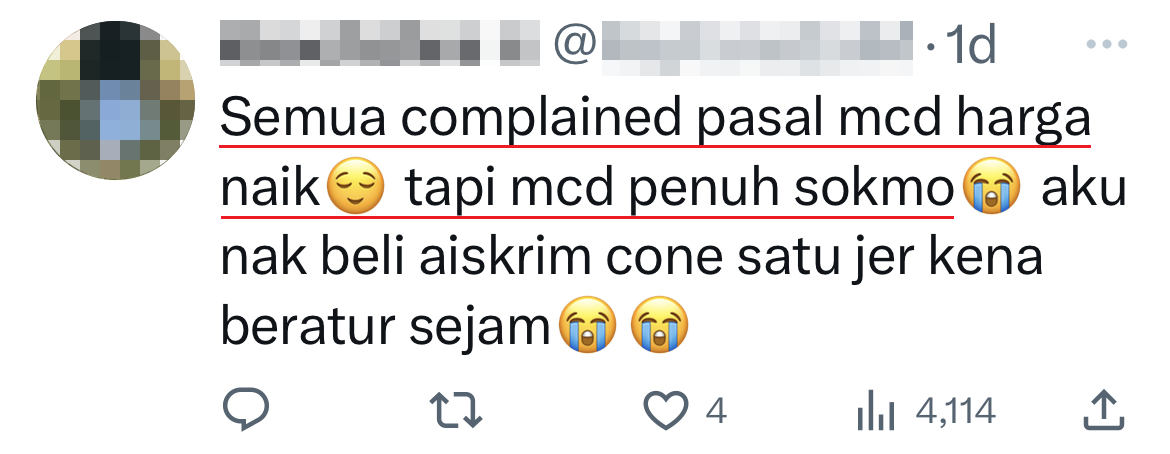The width and height of the screenshot is (1170, 454).
Task: Open the three-dot more options menu
Action: tap(1107, 45)
